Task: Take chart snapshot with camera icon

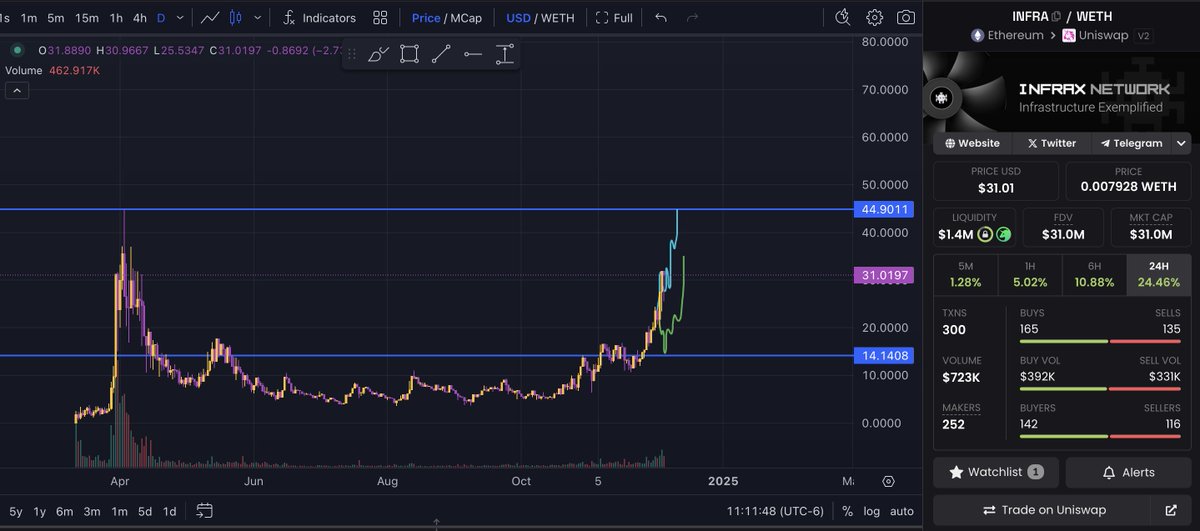Action: pyautogui.click(x=905, y=17)
